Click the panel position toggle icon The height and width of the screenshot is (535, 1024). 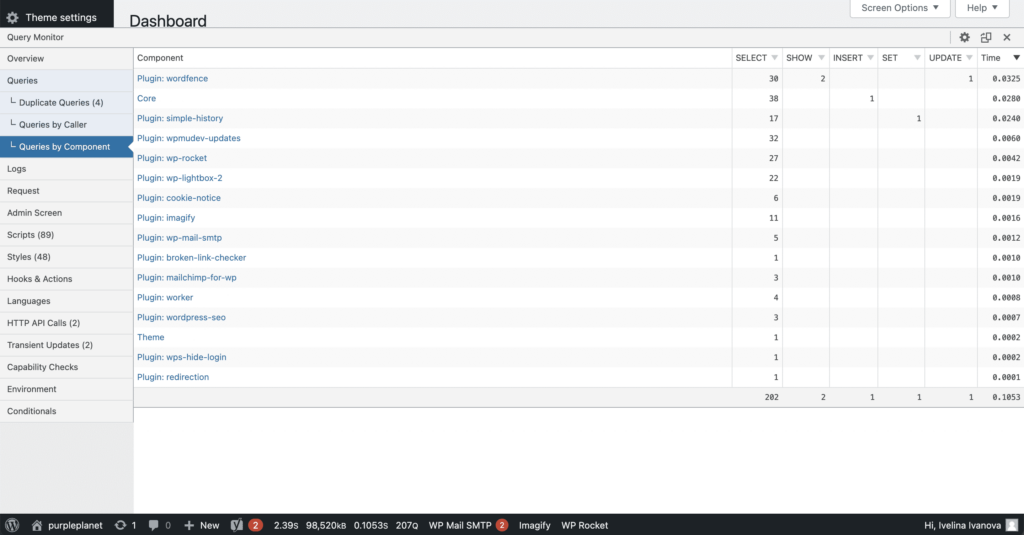[x=986, y=37]
